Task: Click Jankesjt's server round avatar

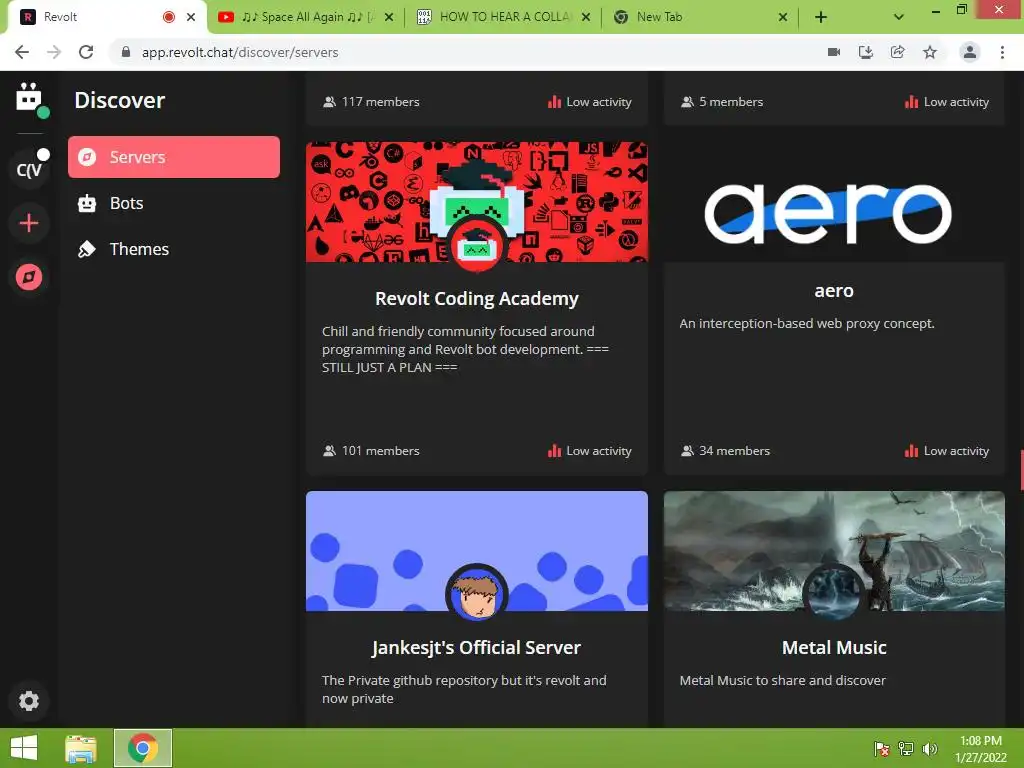Action: [x=477, y=593]
